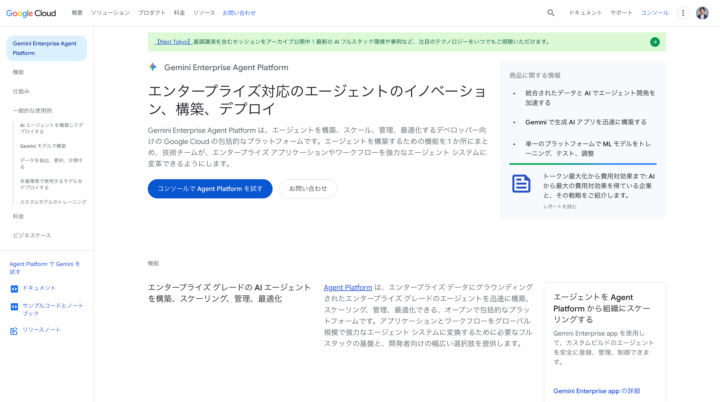Open the リリースノート sidebar link

pos(41,330)
